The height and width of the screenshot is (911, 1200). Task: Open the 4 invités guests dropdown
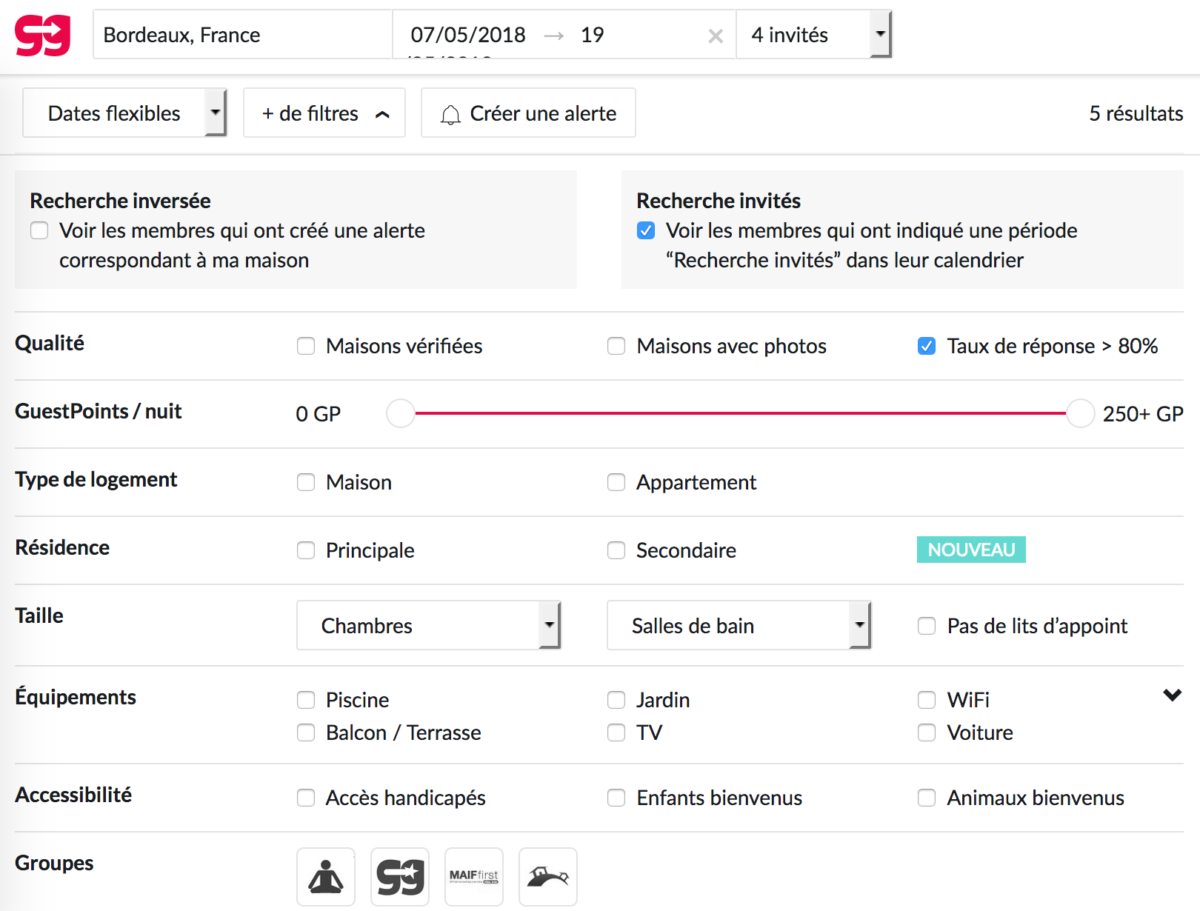[x=813, y=35]
